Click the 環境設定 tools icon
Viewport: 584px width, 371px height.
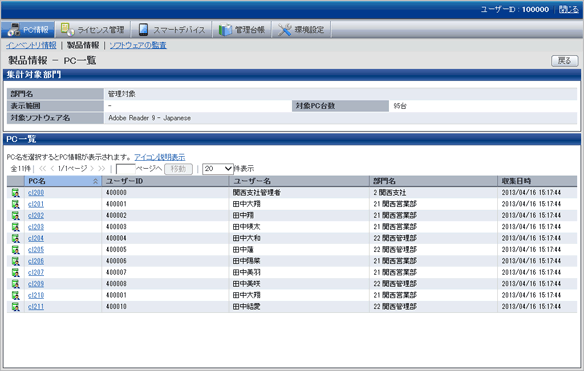pos(285,30)
